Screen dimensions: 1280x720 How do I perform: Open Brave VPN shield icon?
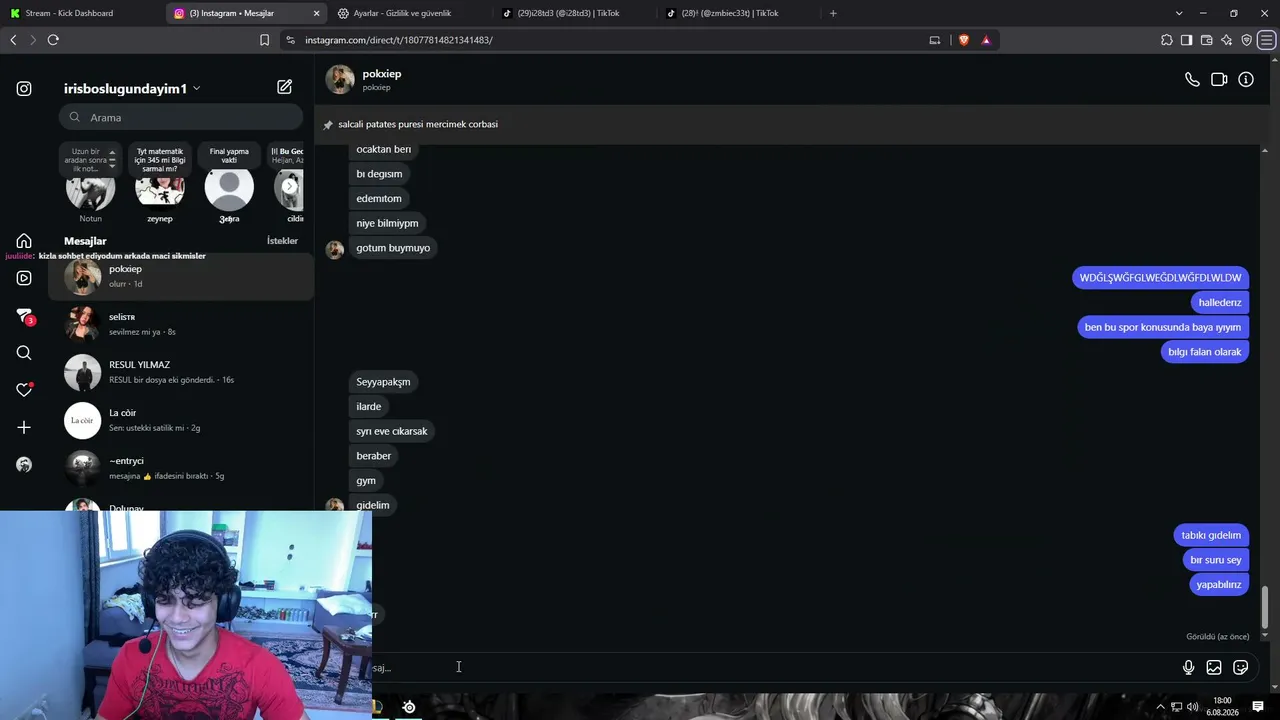click(x=1246, y=40)
